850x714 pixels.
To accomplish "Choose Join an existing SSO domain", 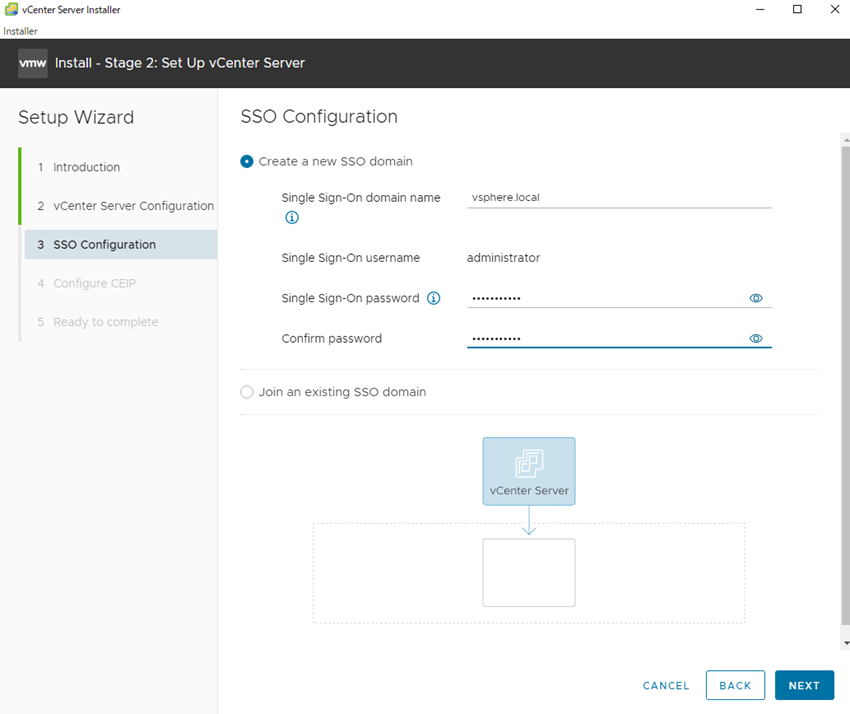I will click(247, 392).
